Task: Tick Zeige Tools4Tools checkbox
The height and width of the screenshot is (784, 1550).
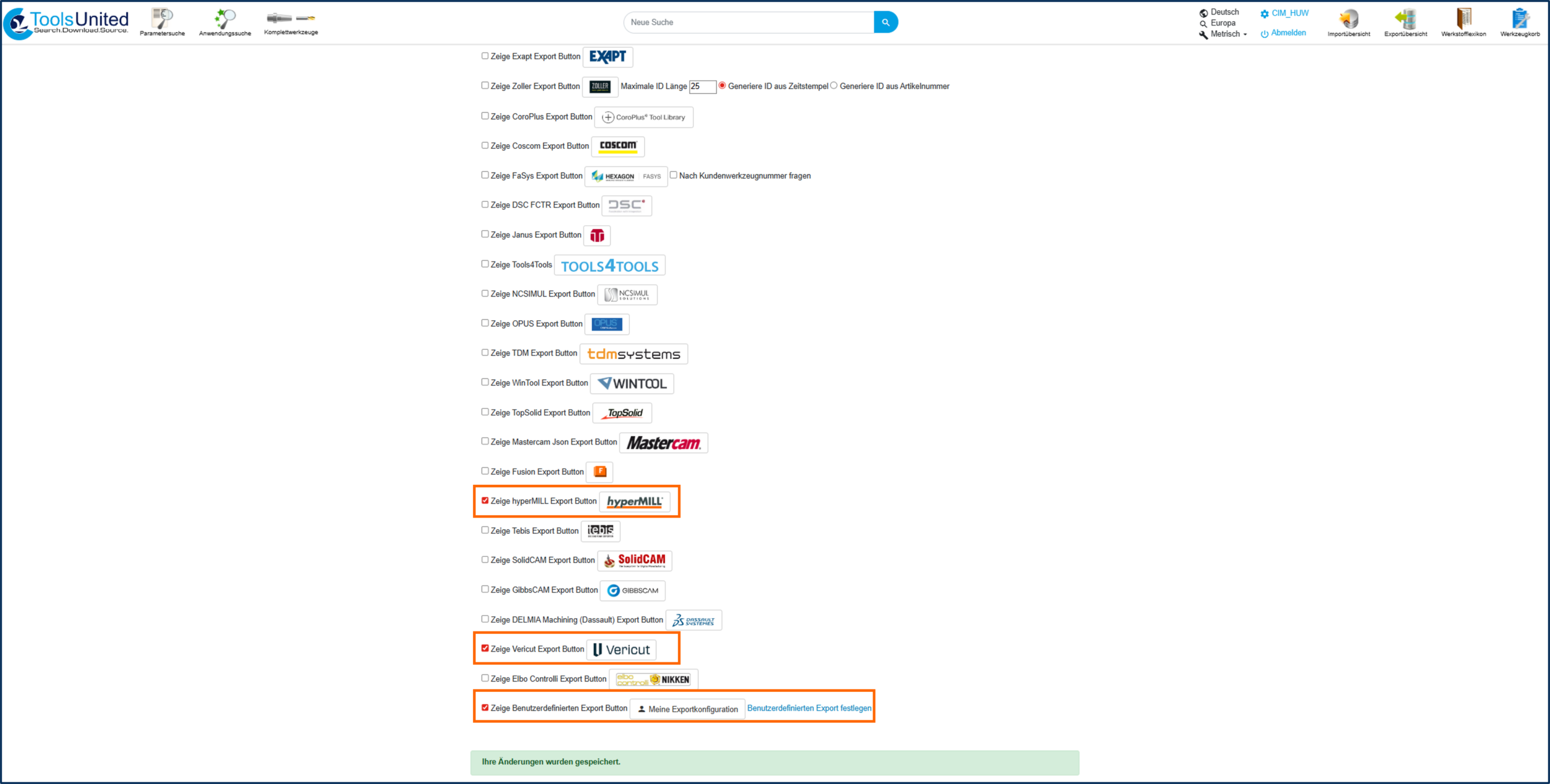Action: click(485, 264)
